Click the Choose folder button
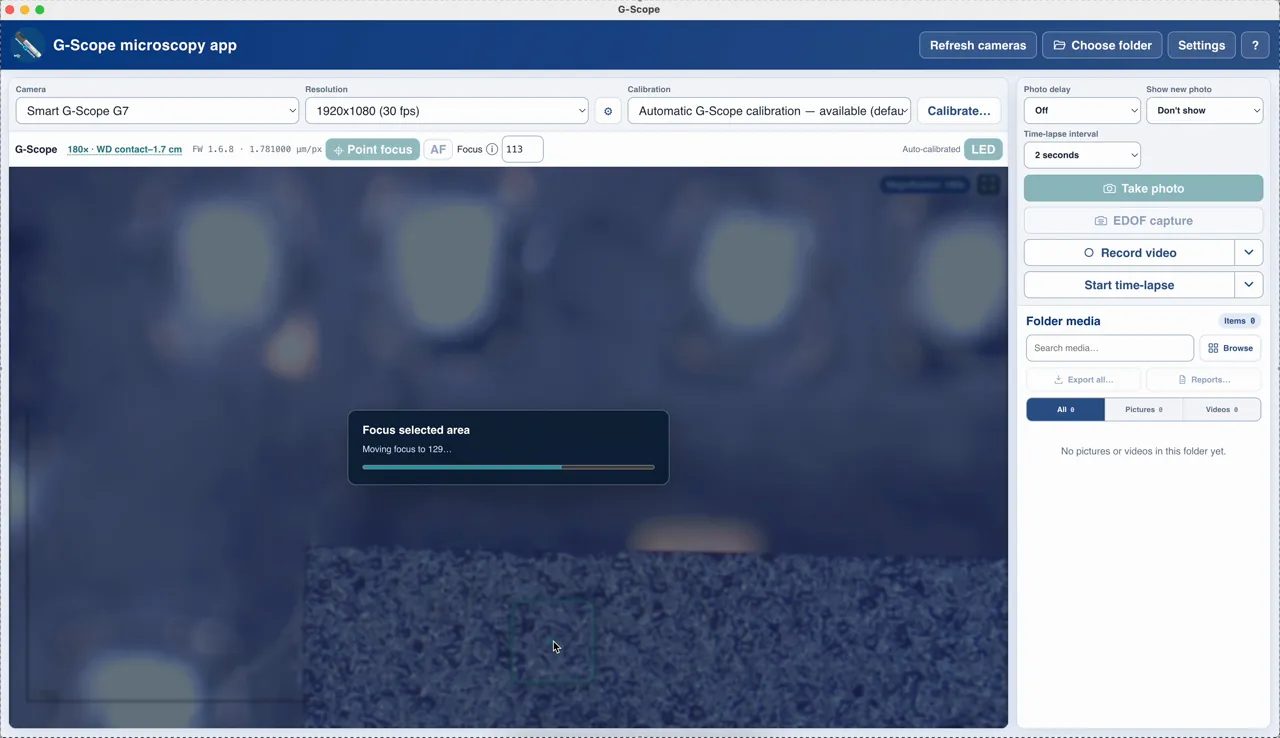The width and height of the screenshot is (1280, 738). click(x=1102, y=45)
